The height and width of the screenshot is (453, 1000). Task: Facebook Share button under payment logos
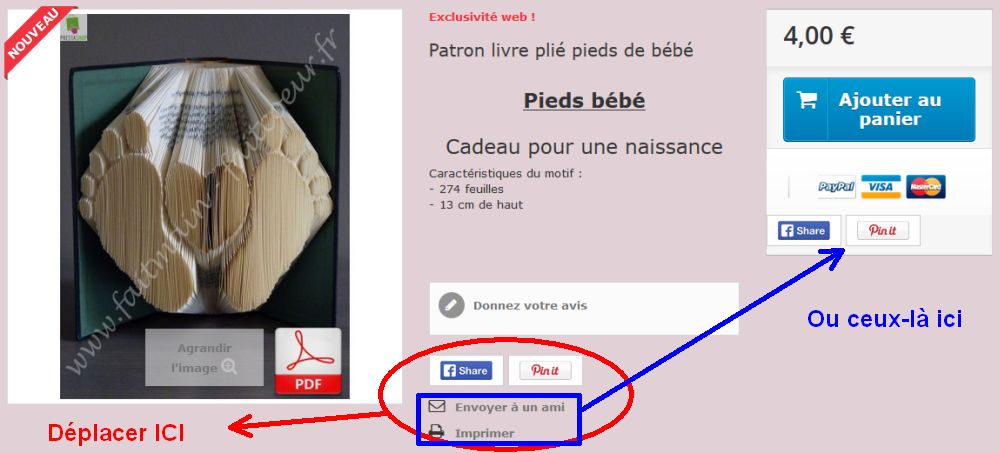(804, 230)
